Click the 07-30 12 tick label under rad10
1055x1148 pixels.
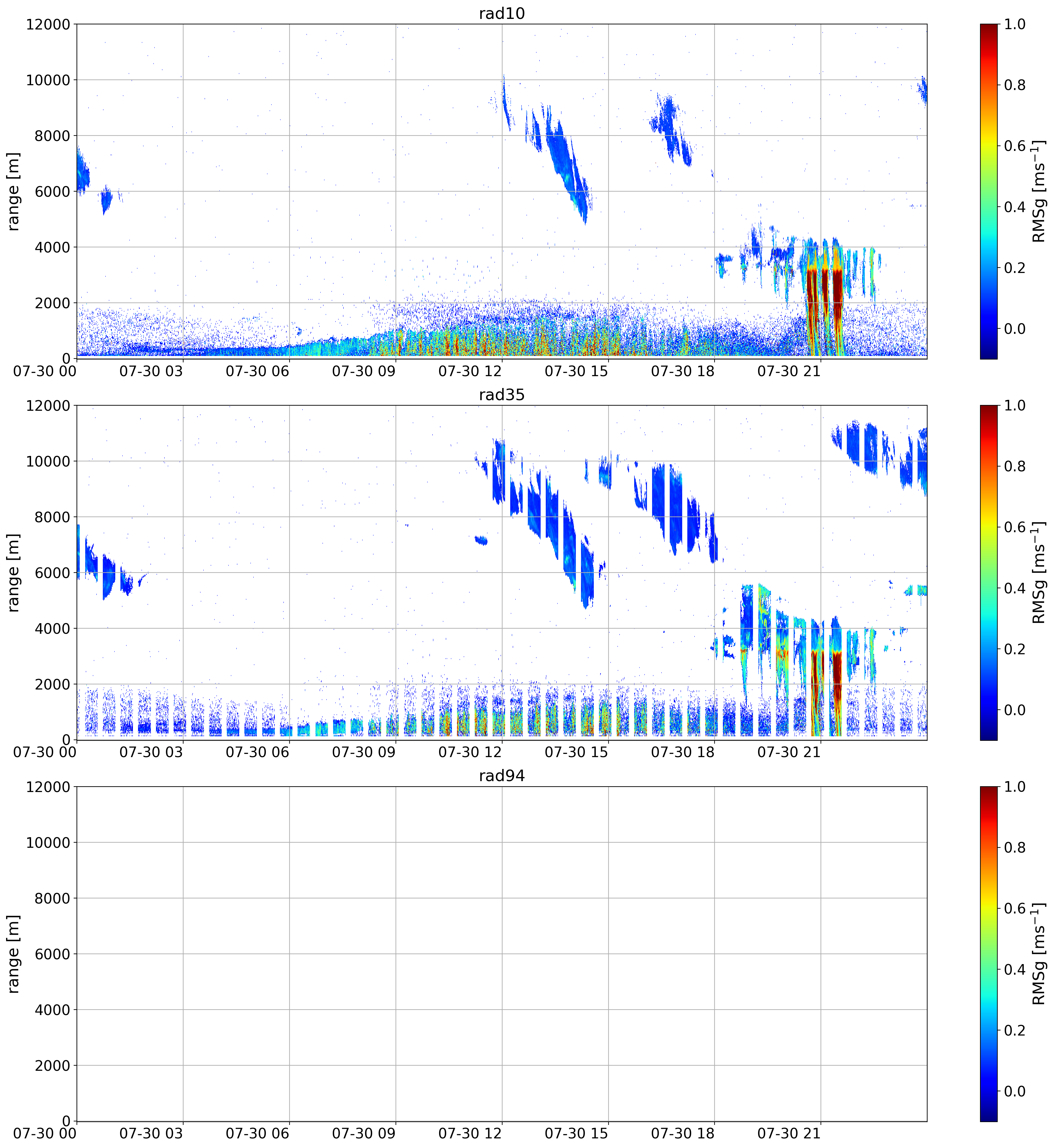(470, 371)
